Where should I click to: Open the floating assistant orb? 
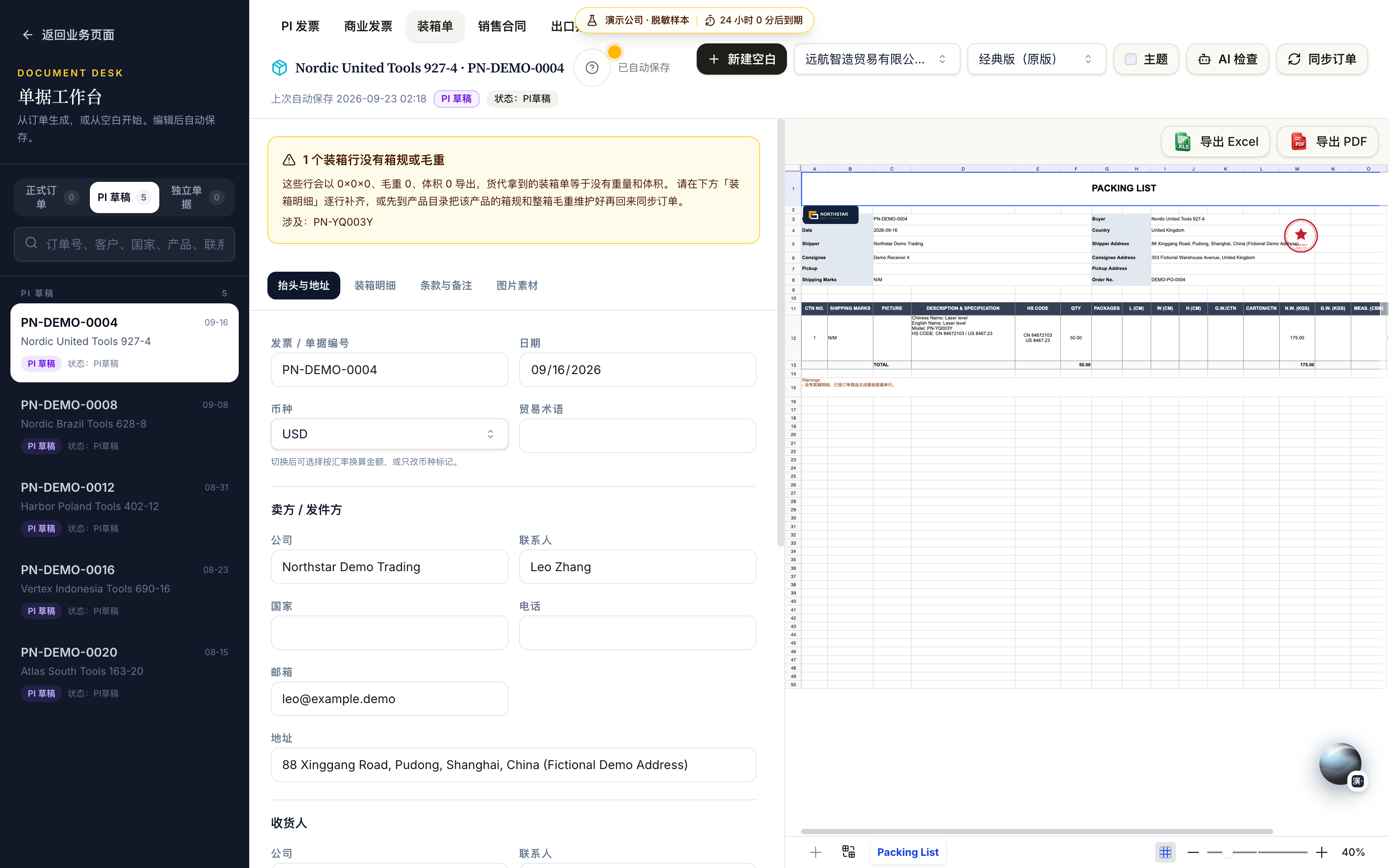(x=1340, y=764)
